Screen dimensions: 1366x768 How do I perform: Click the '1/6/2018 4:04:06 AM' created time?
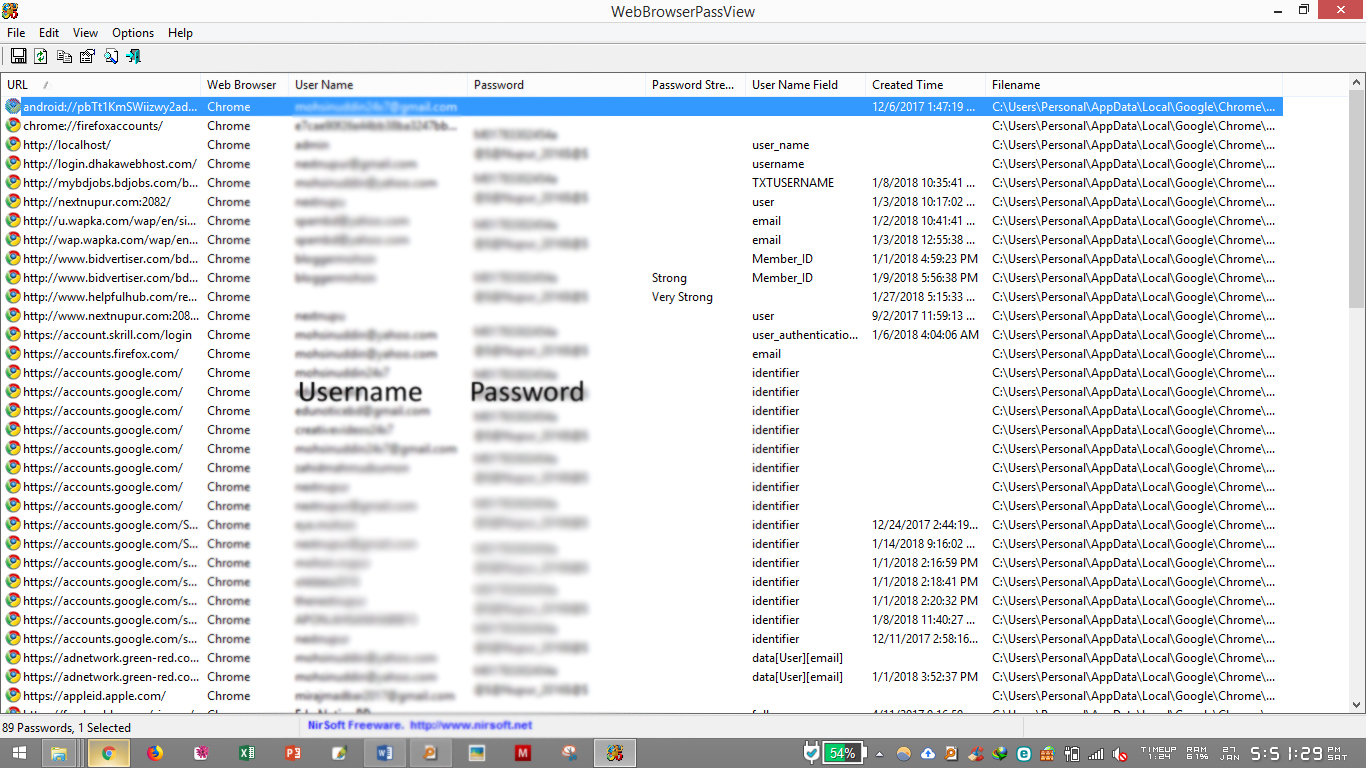click(925, 335)
